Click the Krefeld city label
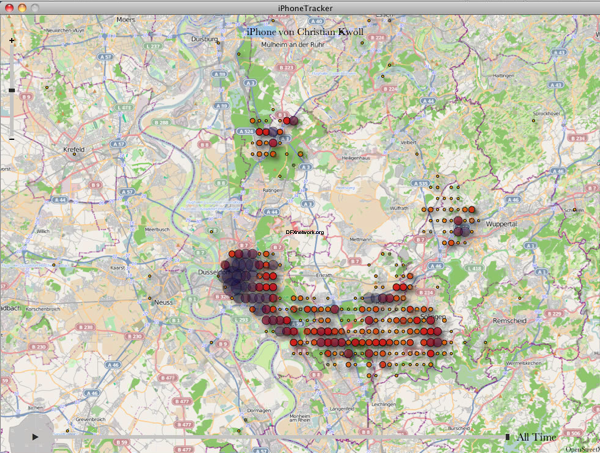Image resolution: width=600 pixels, height=453 pixels. 74,150
